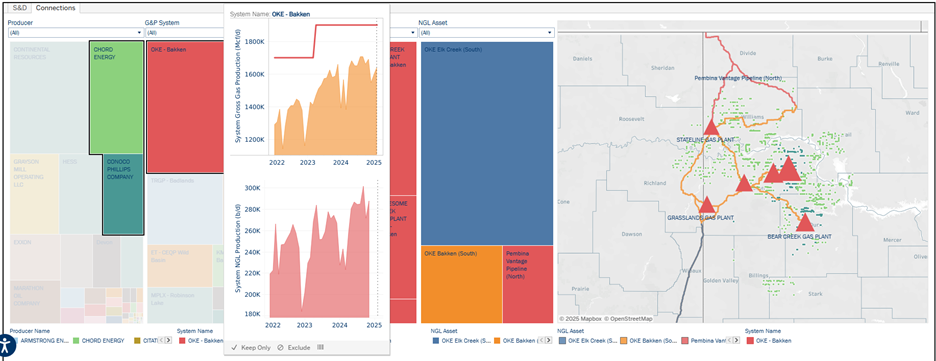Click the Exclude option in tooltip
The image size is (936, 361).
[294, 347]
